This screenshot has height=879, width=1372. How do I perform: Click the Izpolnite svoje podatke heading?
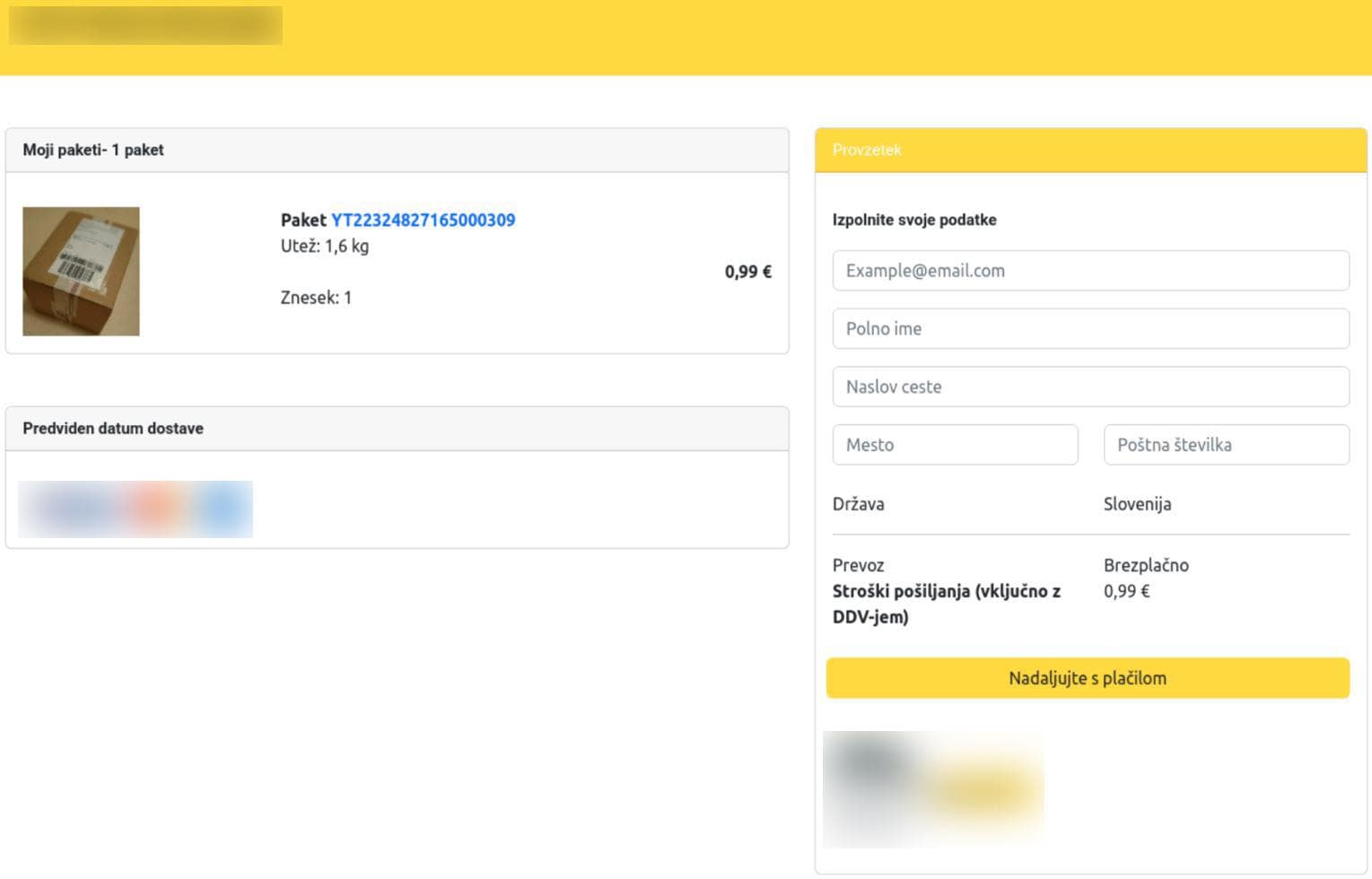point(914,219)
